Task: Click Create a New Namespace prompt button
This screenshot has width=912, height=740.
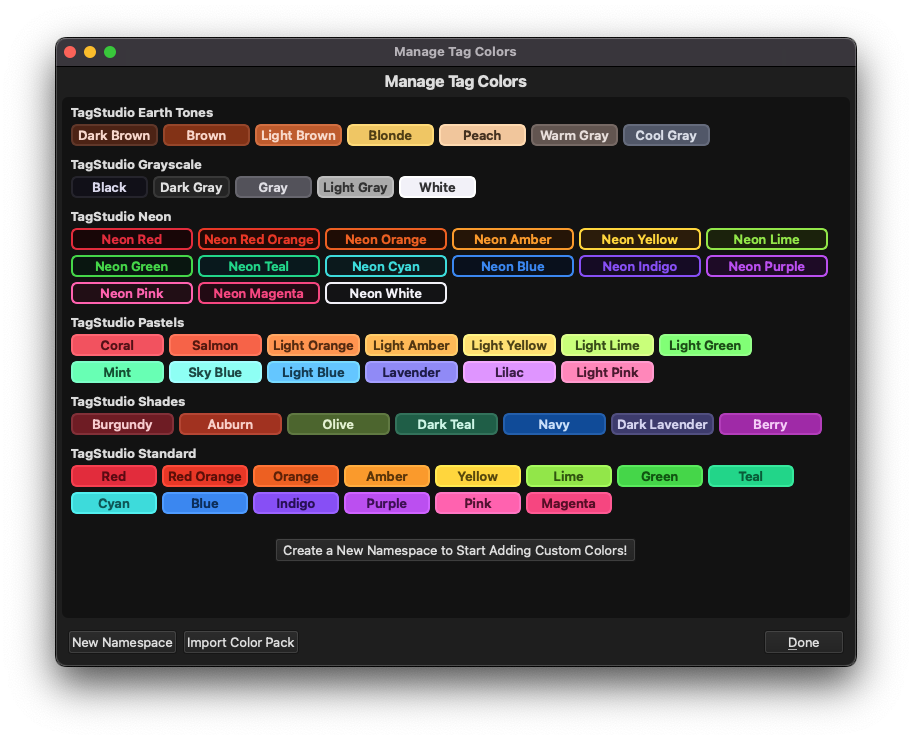Action: tap(455, 550)
